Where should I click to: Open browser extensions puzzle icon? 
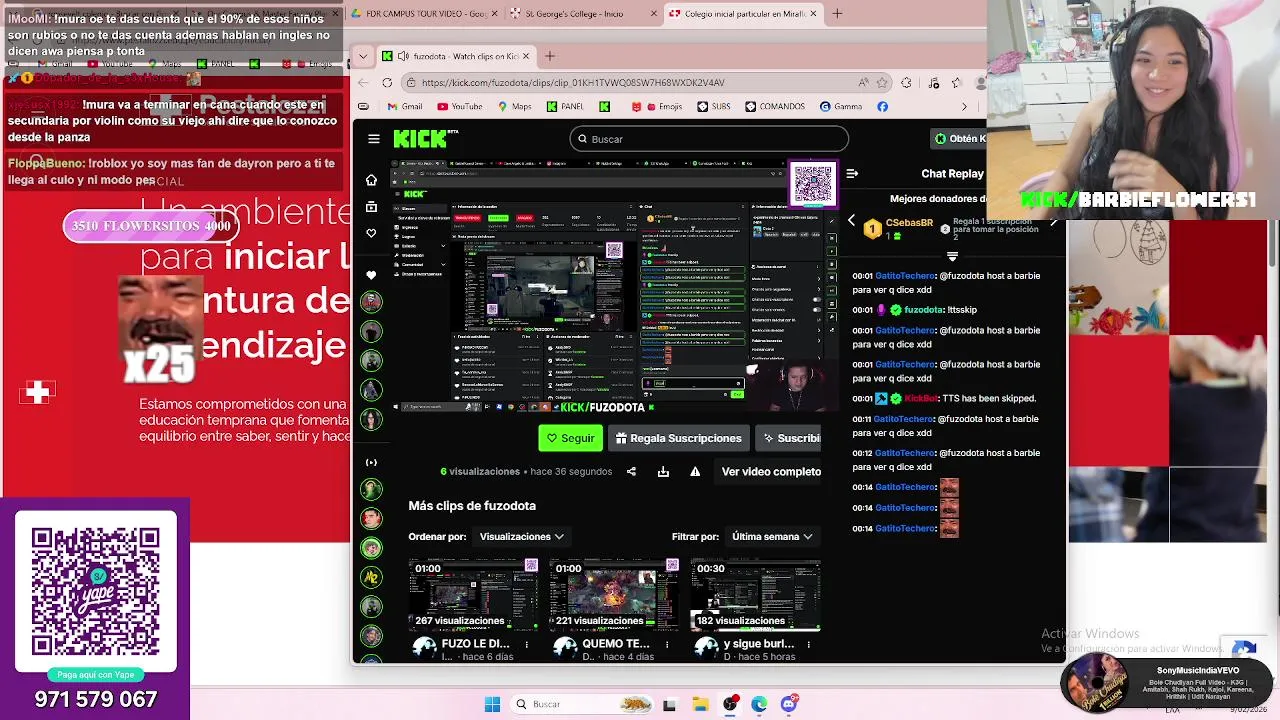pos(906,83)
